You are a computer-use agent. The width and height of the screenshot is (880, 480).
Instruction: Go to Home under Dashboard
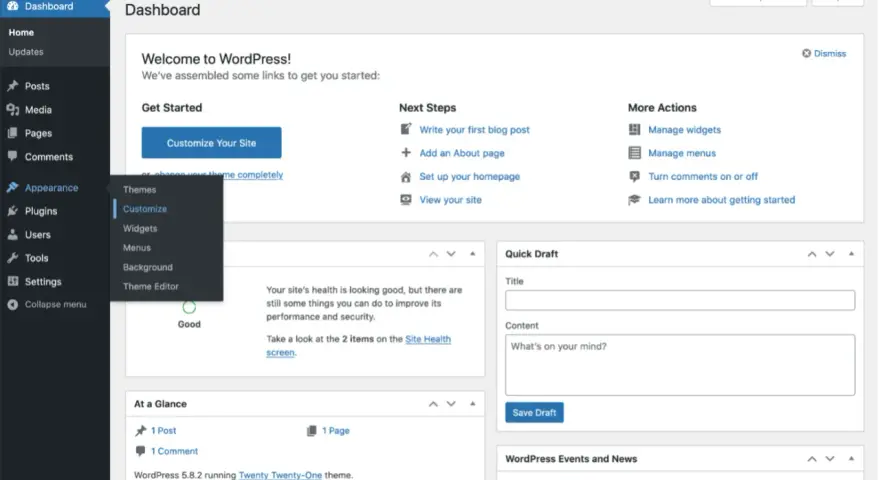pyautogui.click(x=21, y=33)
